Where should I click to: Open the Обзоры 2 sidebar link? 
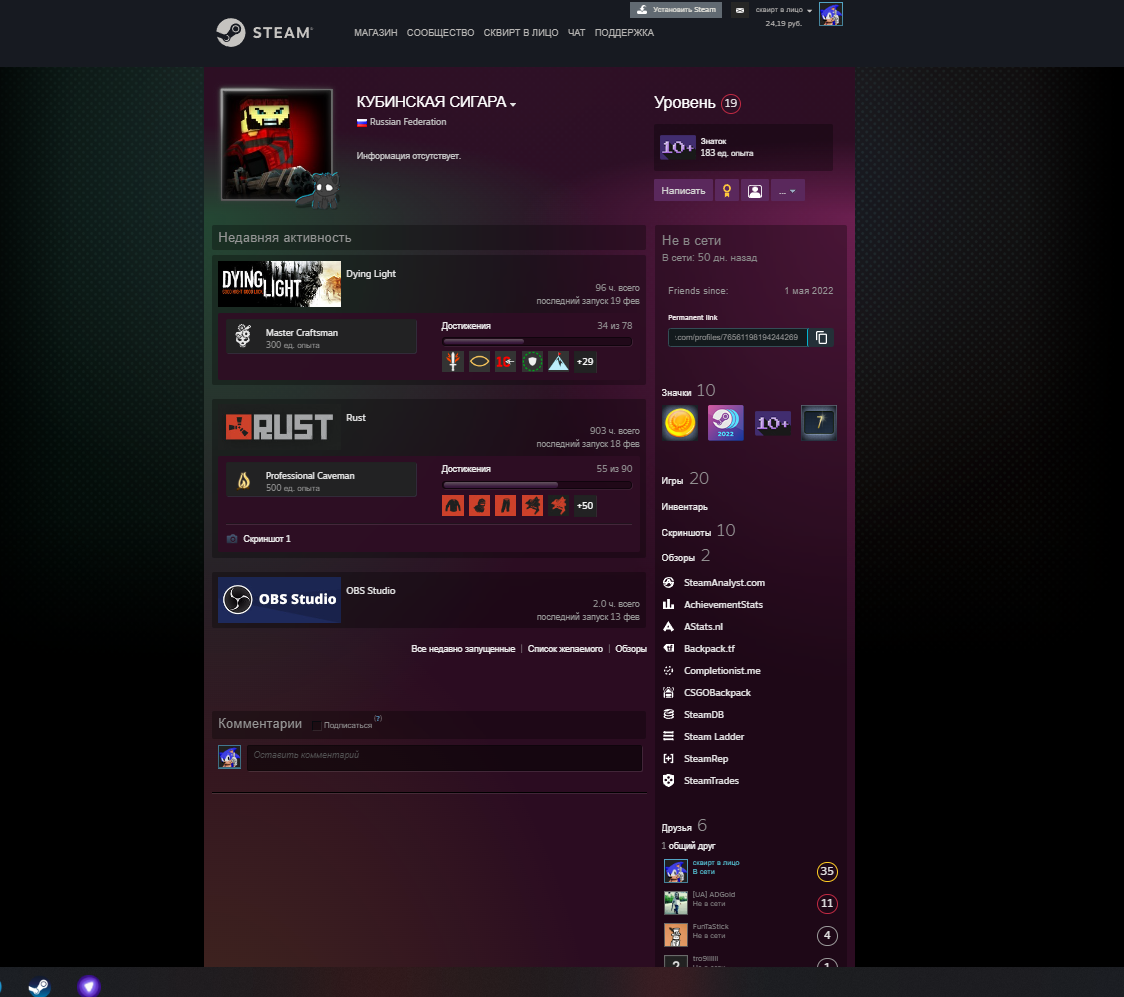[x=685, y=556]
